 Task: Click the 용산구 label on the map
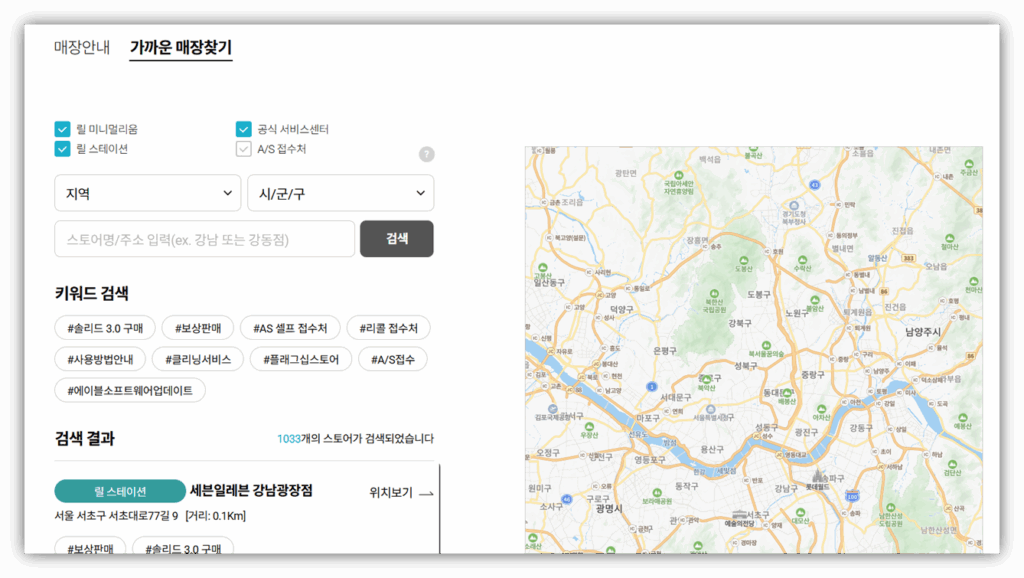(x=712, y=449)
